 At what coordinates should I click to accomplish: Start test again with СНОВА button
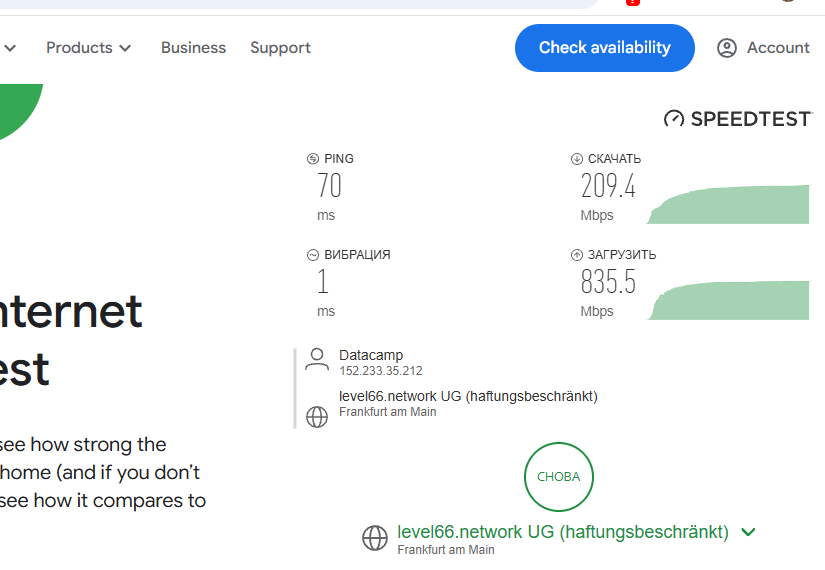click(x=559, y=477)
